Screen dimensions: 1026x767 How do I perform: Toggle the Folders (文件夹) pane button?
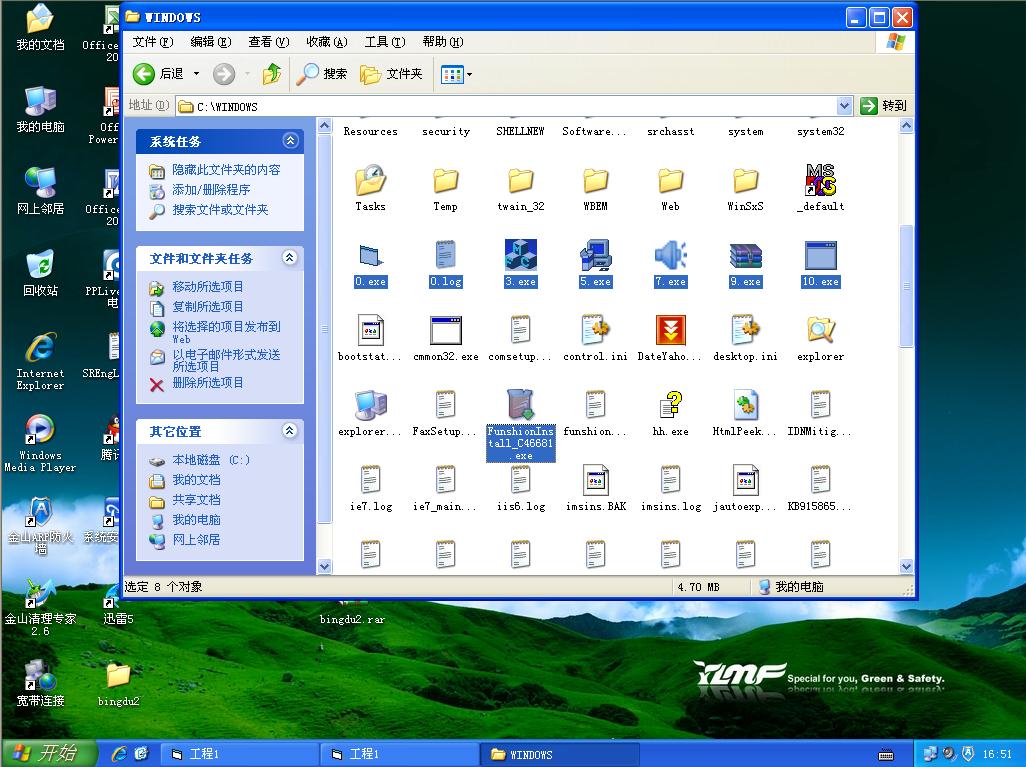tap(391, 74)
